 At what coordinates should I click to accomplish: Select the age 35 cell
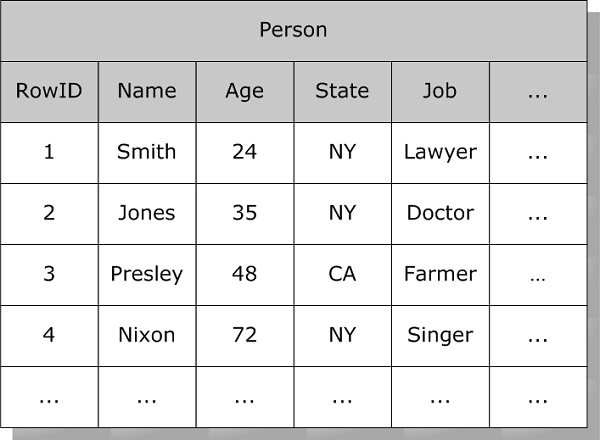244,213
